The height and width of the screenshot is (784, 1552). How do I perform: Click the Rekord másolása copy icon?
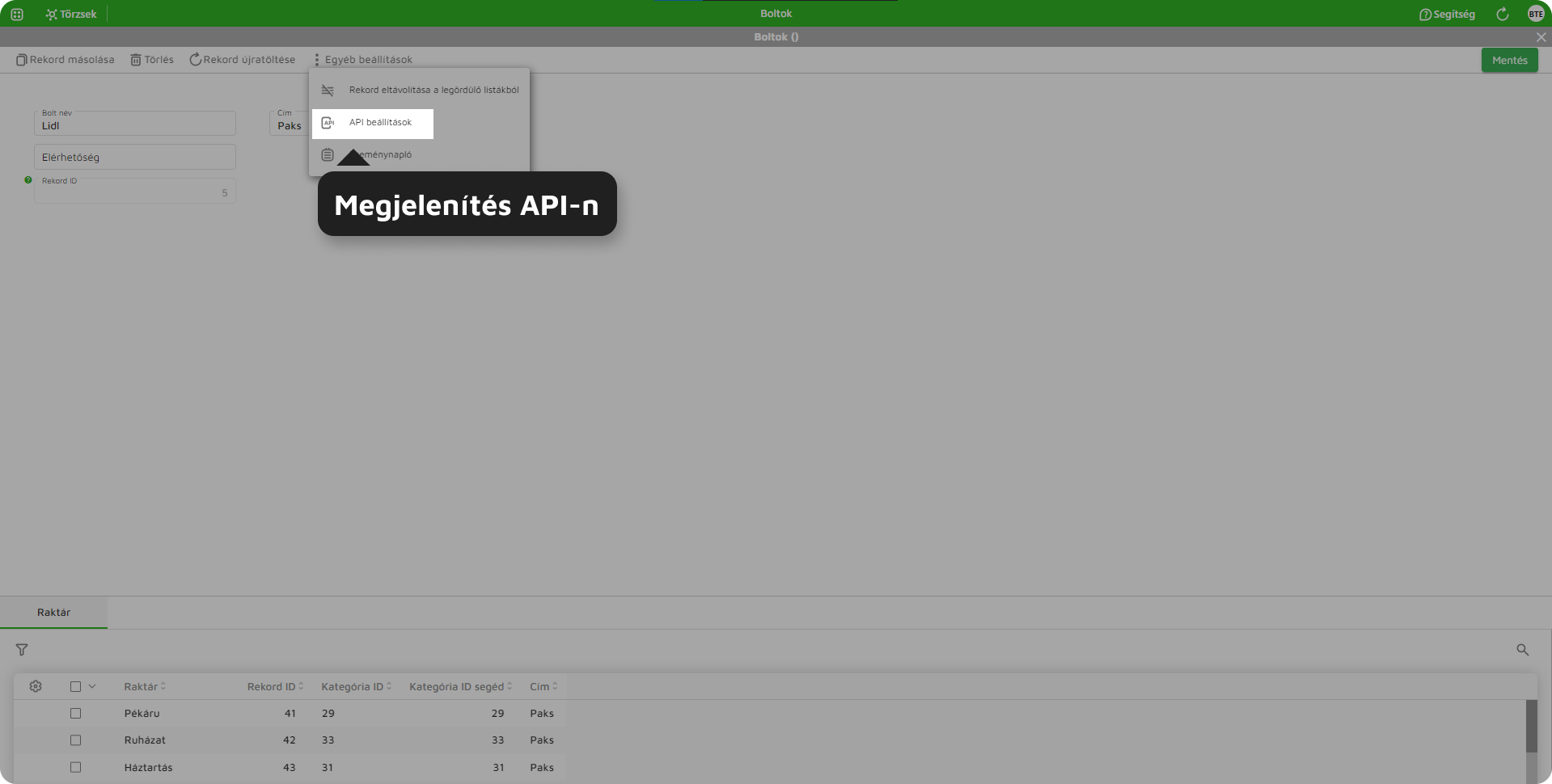point(22,60)
